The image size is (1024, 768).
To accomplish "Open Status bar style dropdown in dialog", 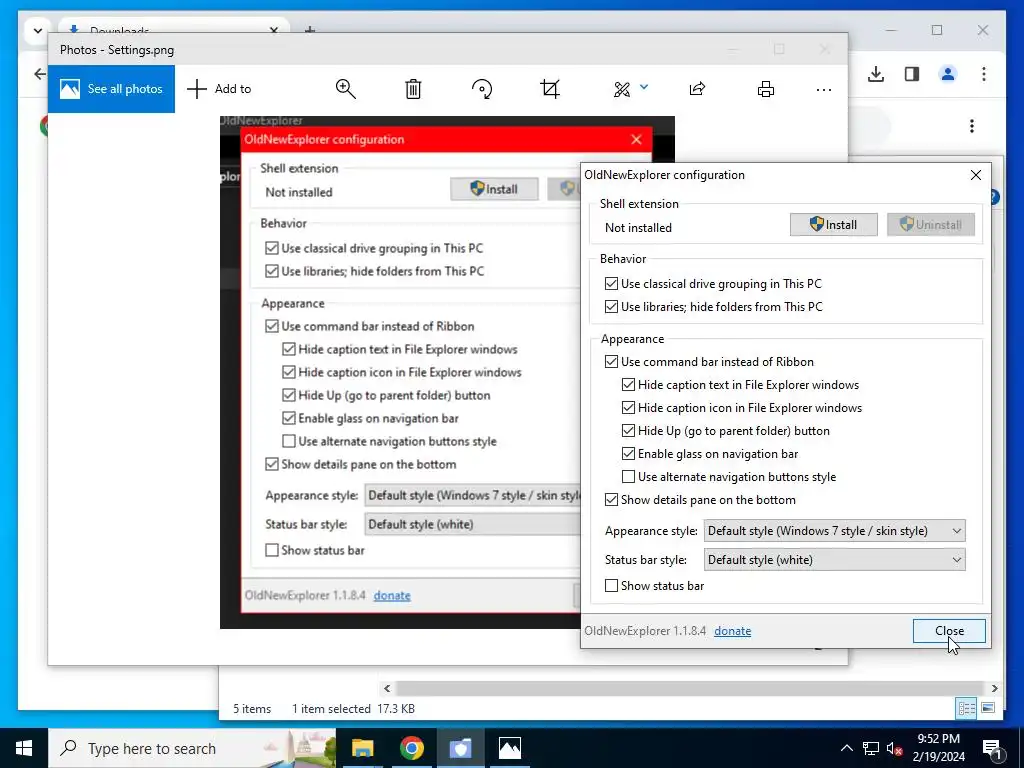I will pyautogui.click(x=834, y=560).
